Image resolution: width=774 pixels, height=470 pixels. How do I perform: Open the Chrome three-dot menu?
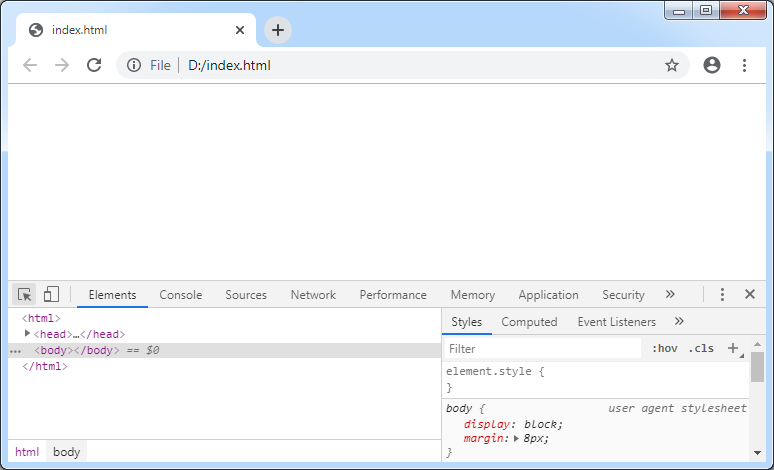click(744, 65)
